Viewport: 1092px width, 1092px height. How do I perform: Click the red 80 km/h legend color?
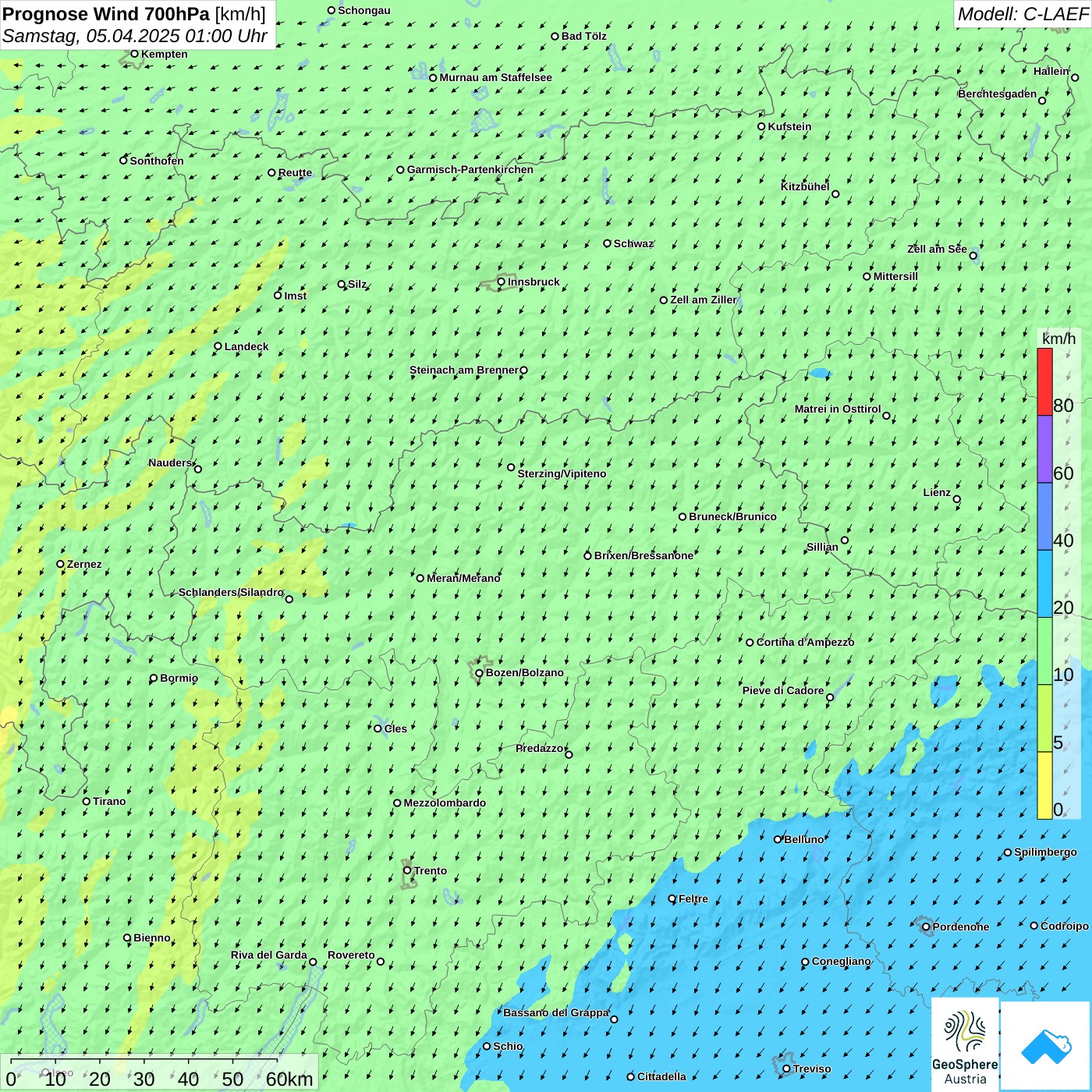pyautogui.click(x=1044, y=382)
